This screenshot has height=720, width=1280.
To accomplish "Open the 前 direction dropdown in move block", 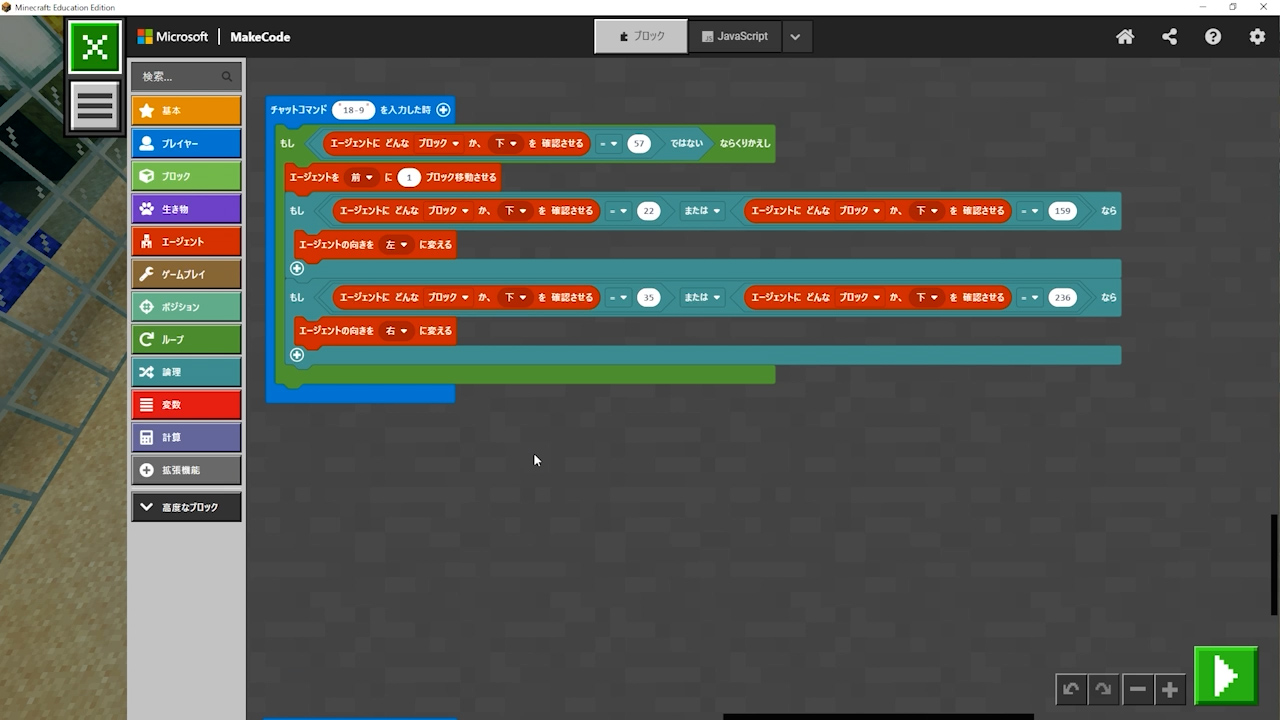I will [361, 178].
